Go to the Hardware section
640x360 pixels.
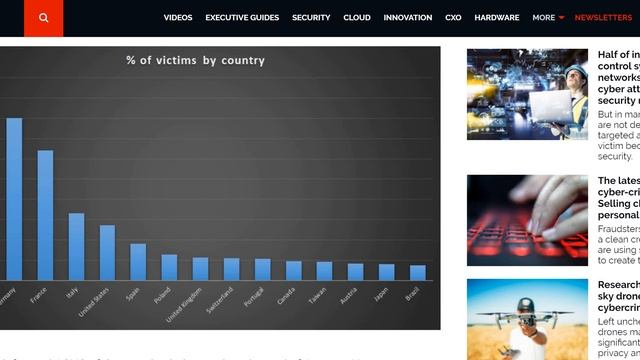click(497, 18)
